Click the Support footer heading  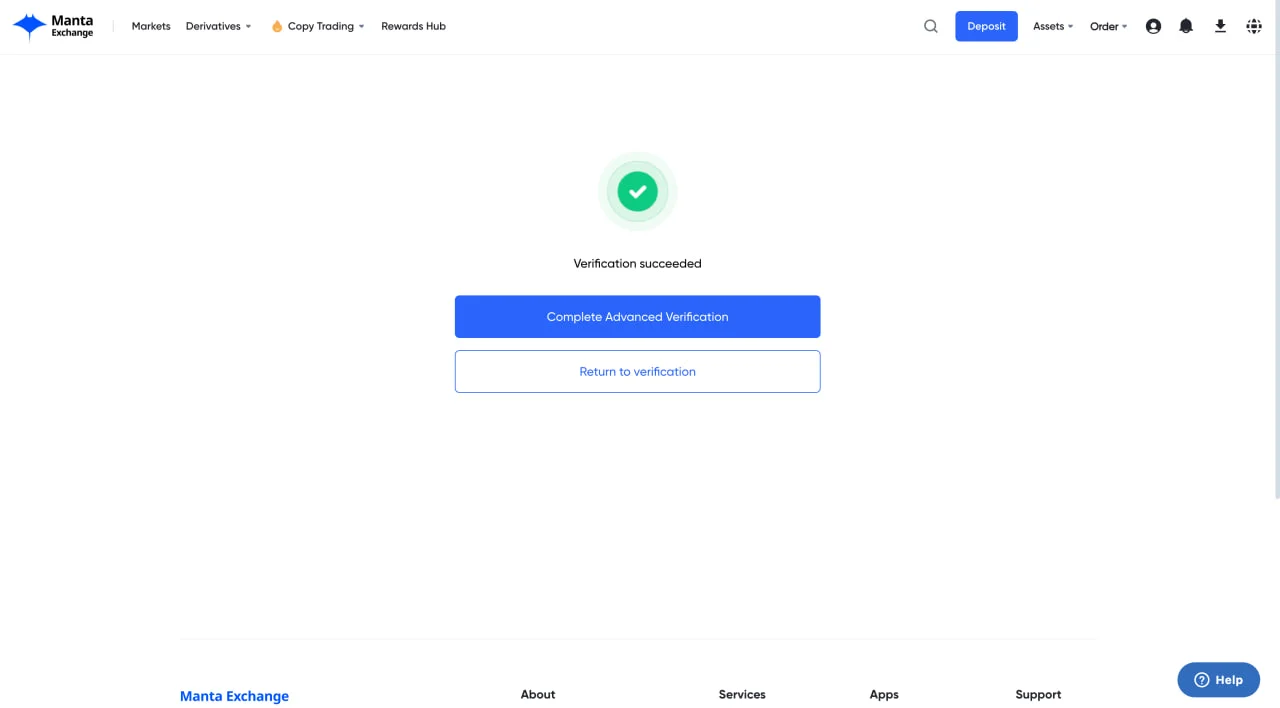(x=1038, y=694)
